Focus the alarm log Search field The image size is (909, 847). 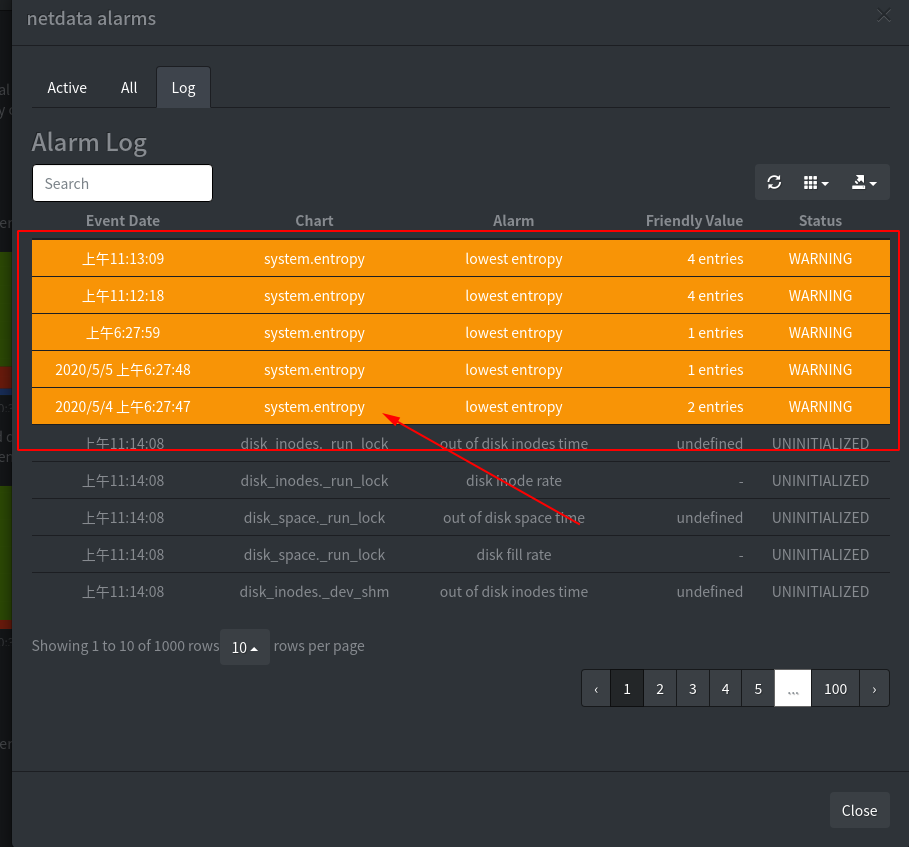[x=122, y=183]
